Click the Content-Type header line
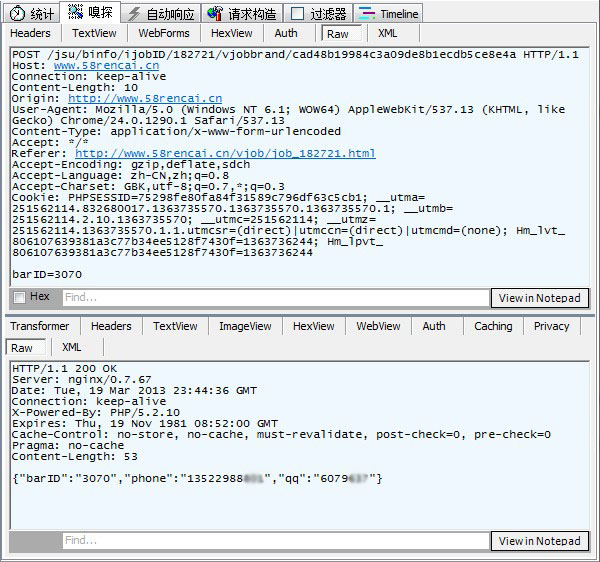600x562 pixels. [x=176, y=132]
